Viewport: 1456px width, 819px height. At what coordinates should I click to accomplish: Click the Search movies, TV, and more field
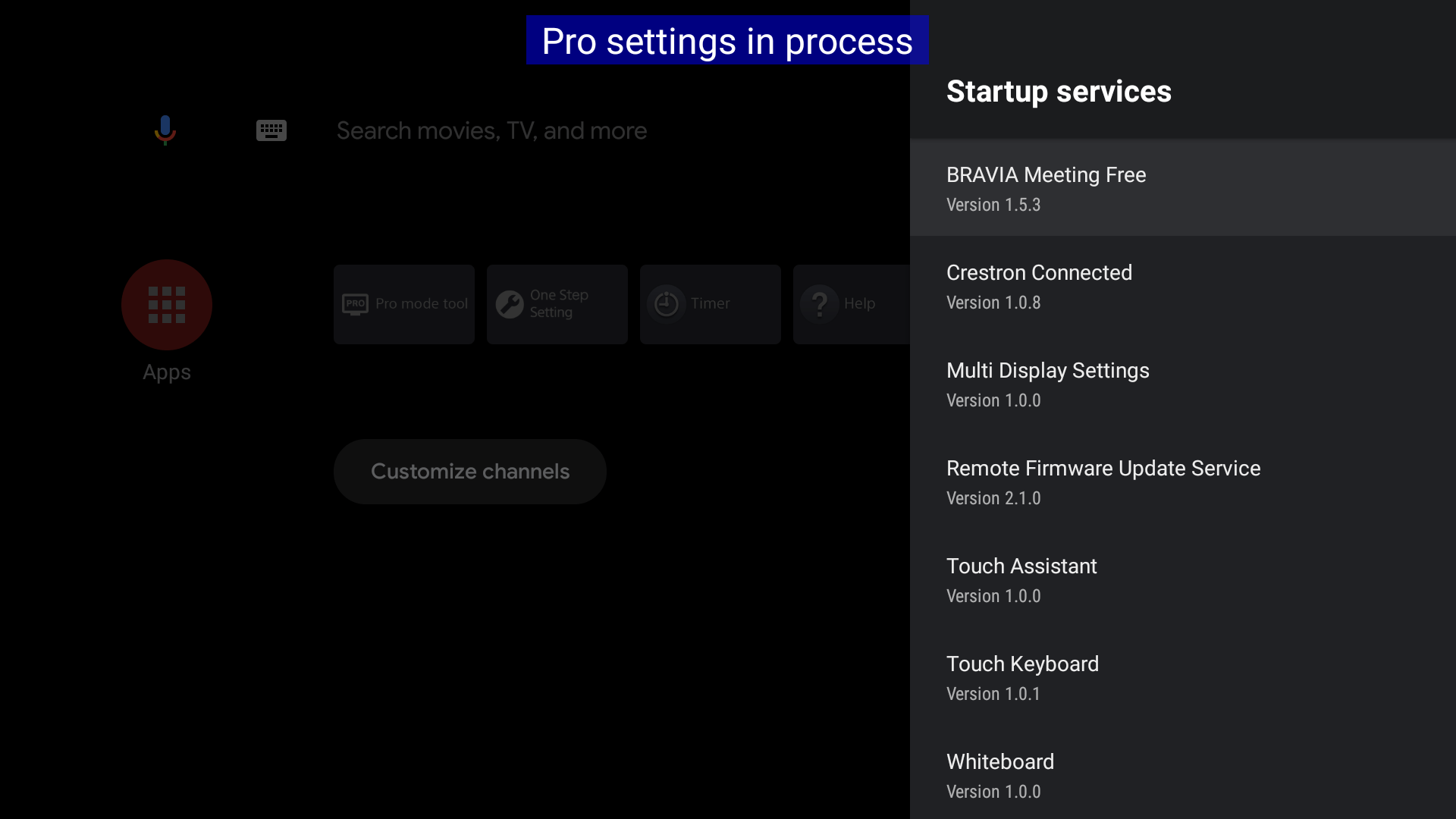491,130
